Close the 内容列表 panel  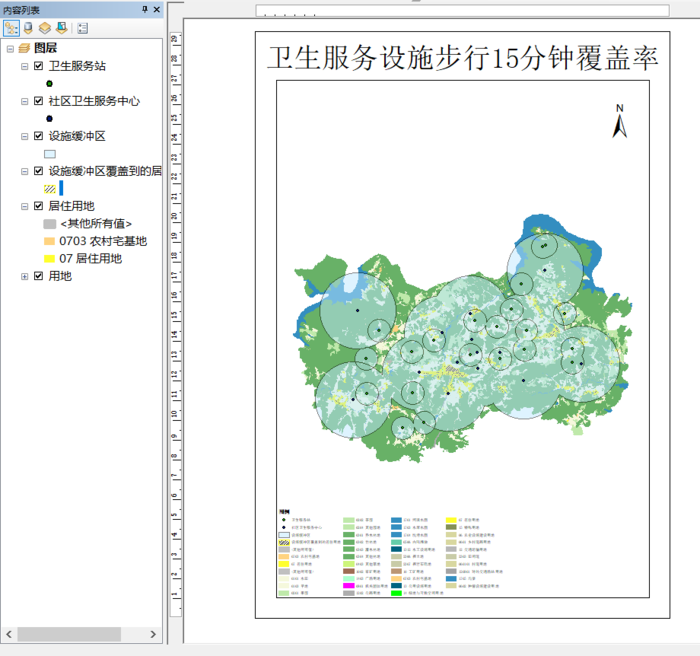(x=157, y=9)
